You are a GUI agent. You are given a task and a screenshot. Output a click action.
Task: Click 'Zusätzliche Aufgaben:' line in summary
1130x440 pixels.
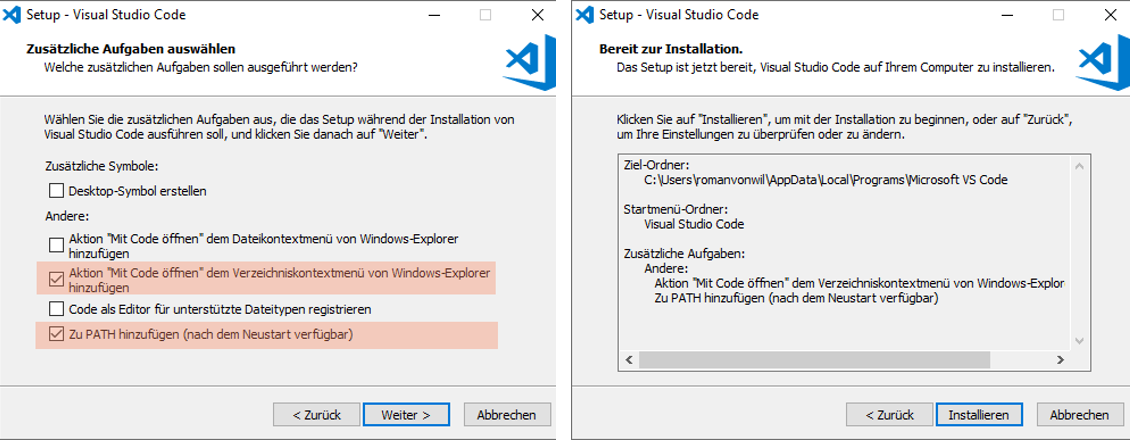tap(684, 253)
